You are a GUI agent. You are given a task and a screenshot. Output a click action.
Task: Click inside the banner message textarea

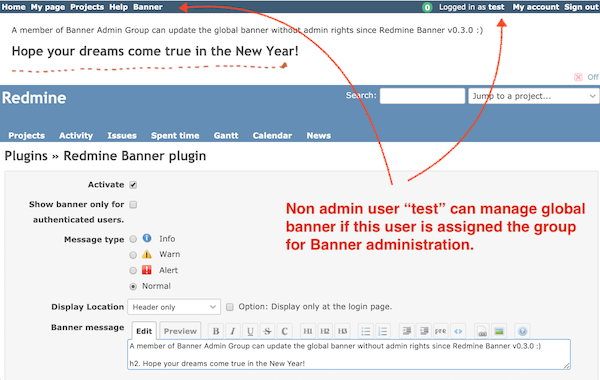click(349, 354)
